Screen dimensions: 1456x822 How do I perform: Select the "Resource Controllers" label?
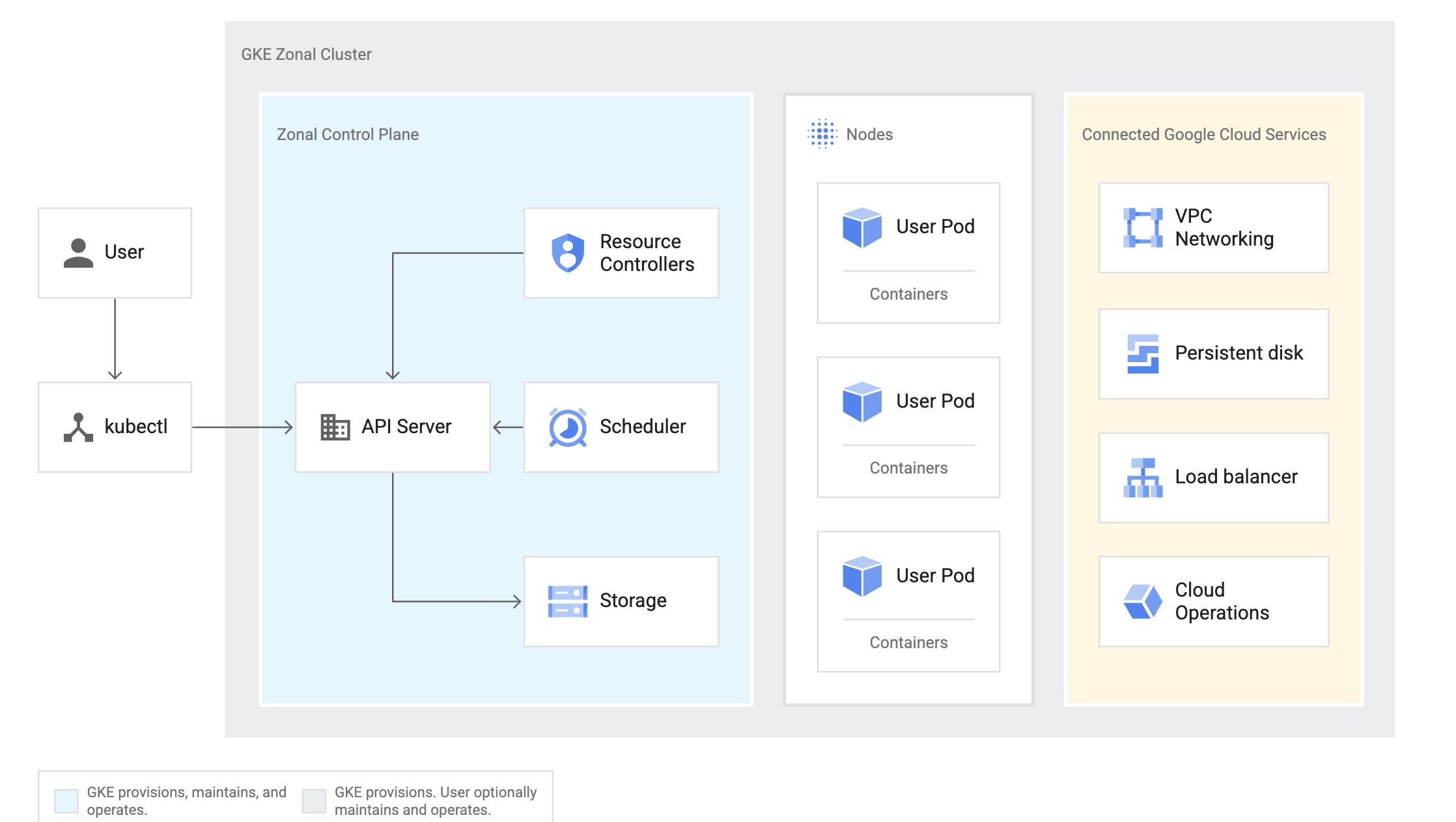[x=647, y=253]
